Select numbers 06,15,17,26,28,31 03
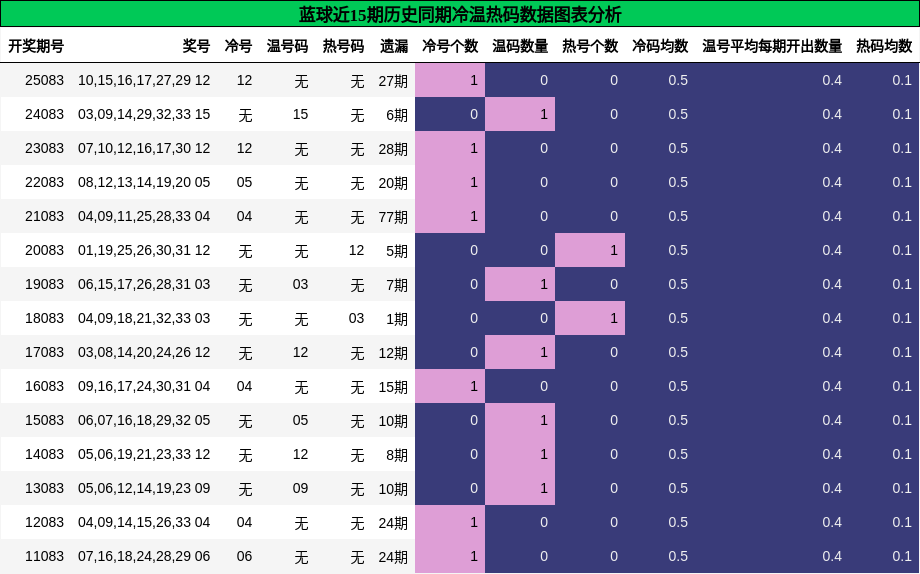 click(144, 285)
